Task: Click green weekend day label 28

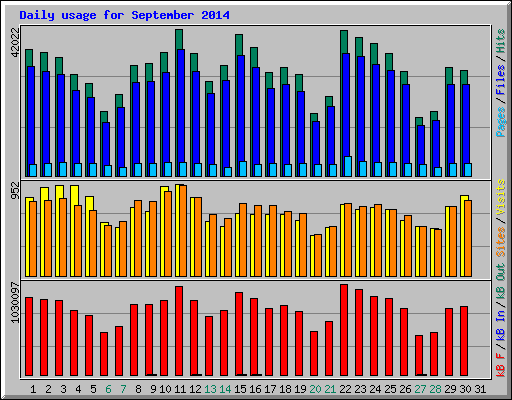Action: click(x=435, y=389)
